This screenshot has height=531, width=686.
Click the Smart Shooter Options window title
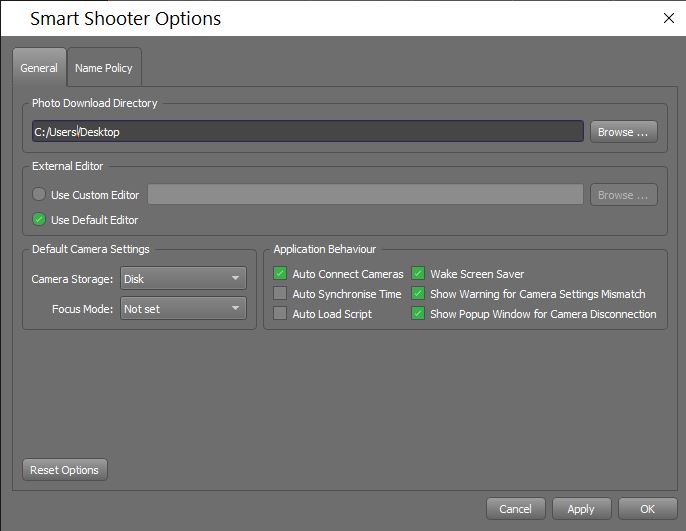click(126, 18)
